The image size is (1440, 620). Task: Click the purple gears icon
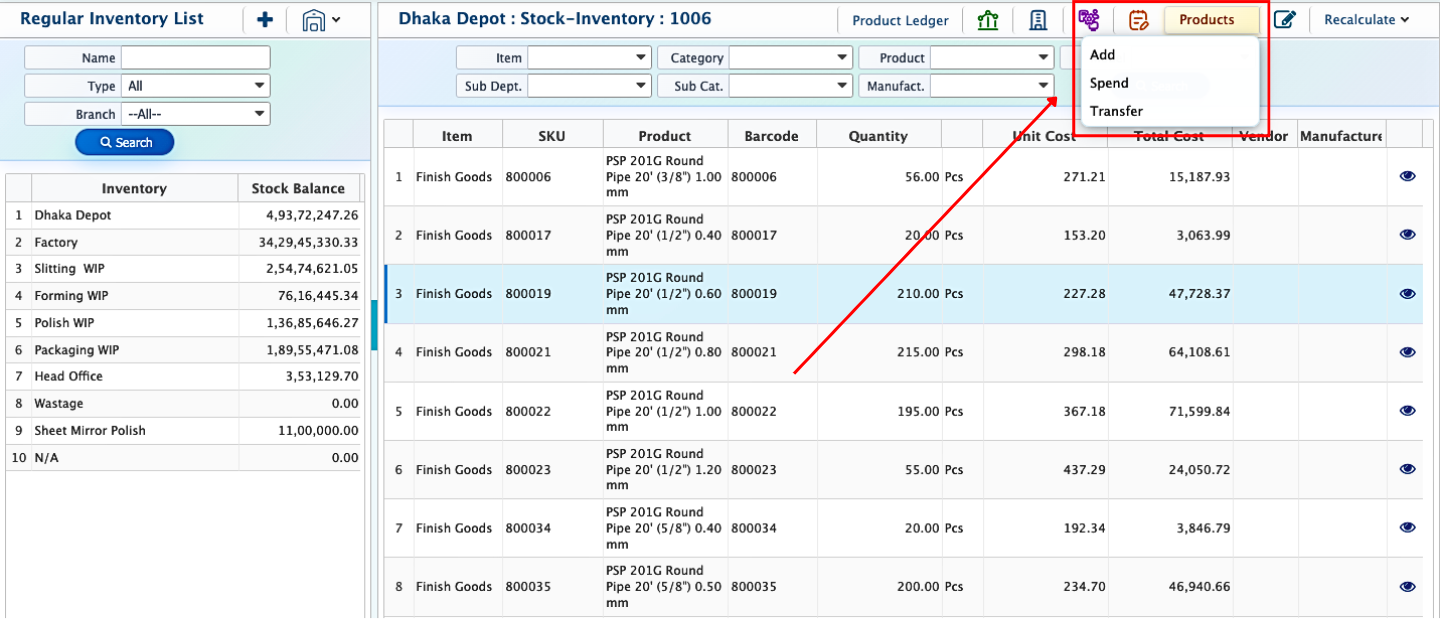[1089, 20]
